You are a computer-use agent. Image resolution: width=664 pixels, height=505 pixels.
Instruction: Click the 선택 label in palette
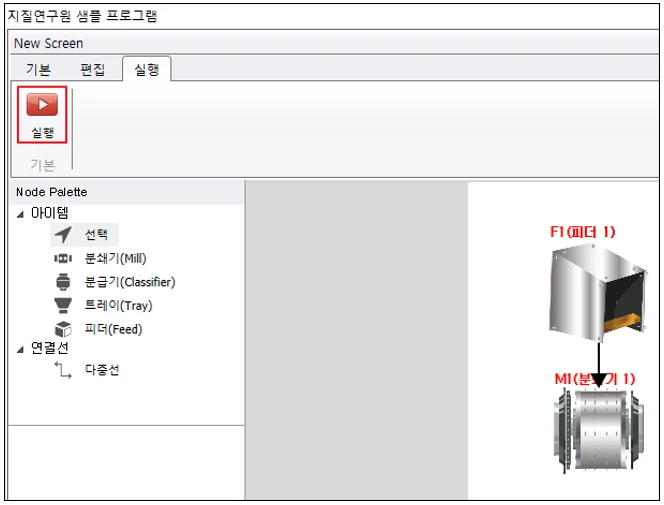click(96, 234)
